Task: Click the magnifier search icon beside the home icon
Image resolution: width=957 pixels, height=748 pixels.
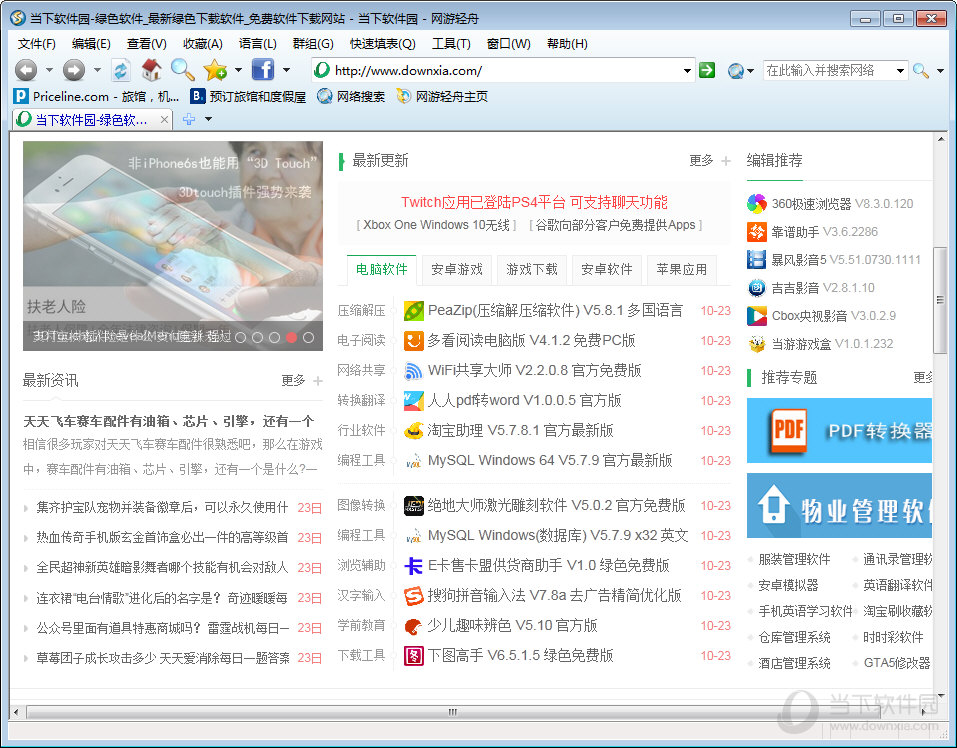Action: pos(182,70)
